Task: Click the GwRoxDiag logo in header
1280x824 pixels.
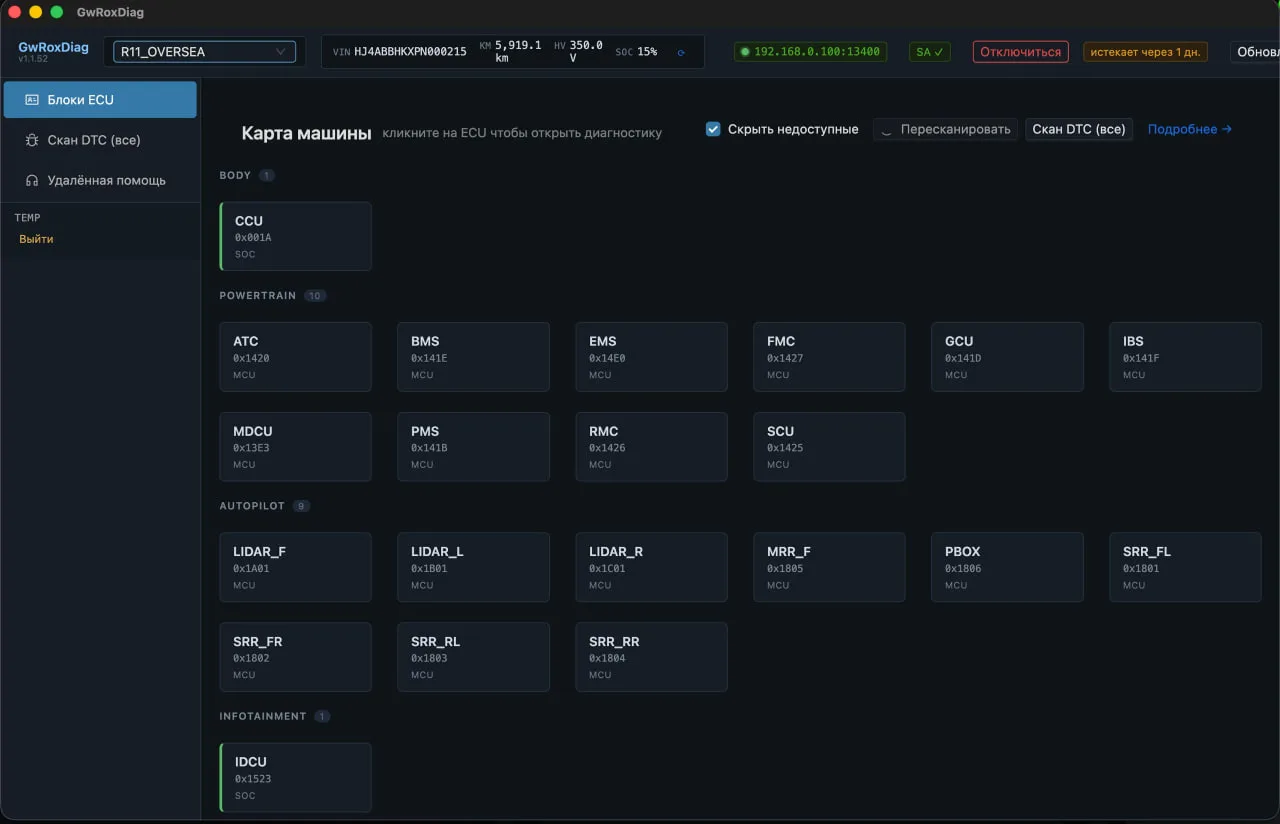Action: (53, 47)
